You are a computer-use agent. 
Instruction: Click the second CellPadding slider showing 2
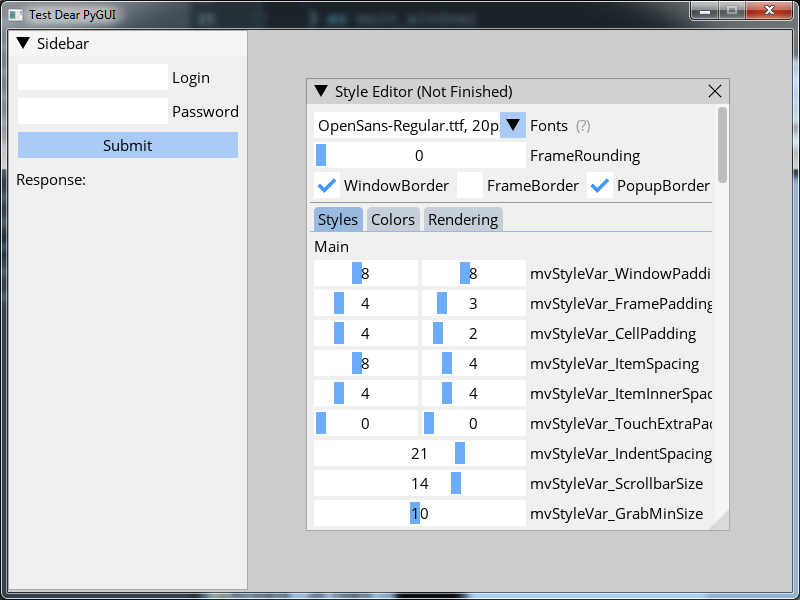click(x=473, y=333)
